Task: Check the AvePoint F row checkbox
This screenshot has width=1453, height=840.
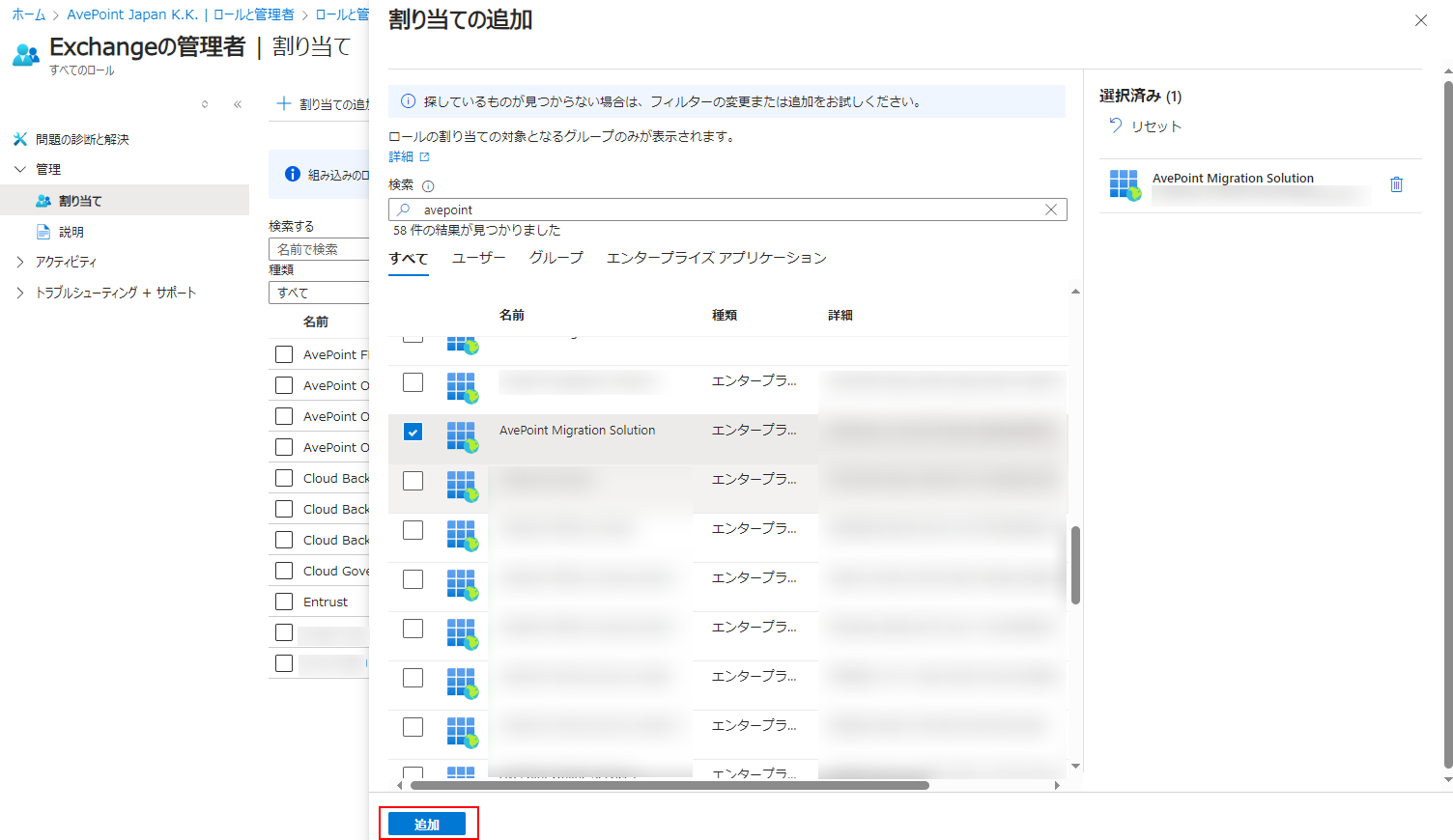Action: [x=284, y=354]
